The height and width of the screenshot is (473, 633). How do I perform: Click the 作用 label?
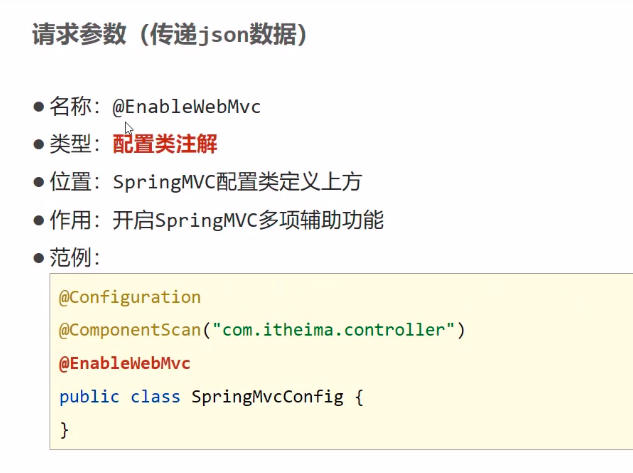coord(74,220)
